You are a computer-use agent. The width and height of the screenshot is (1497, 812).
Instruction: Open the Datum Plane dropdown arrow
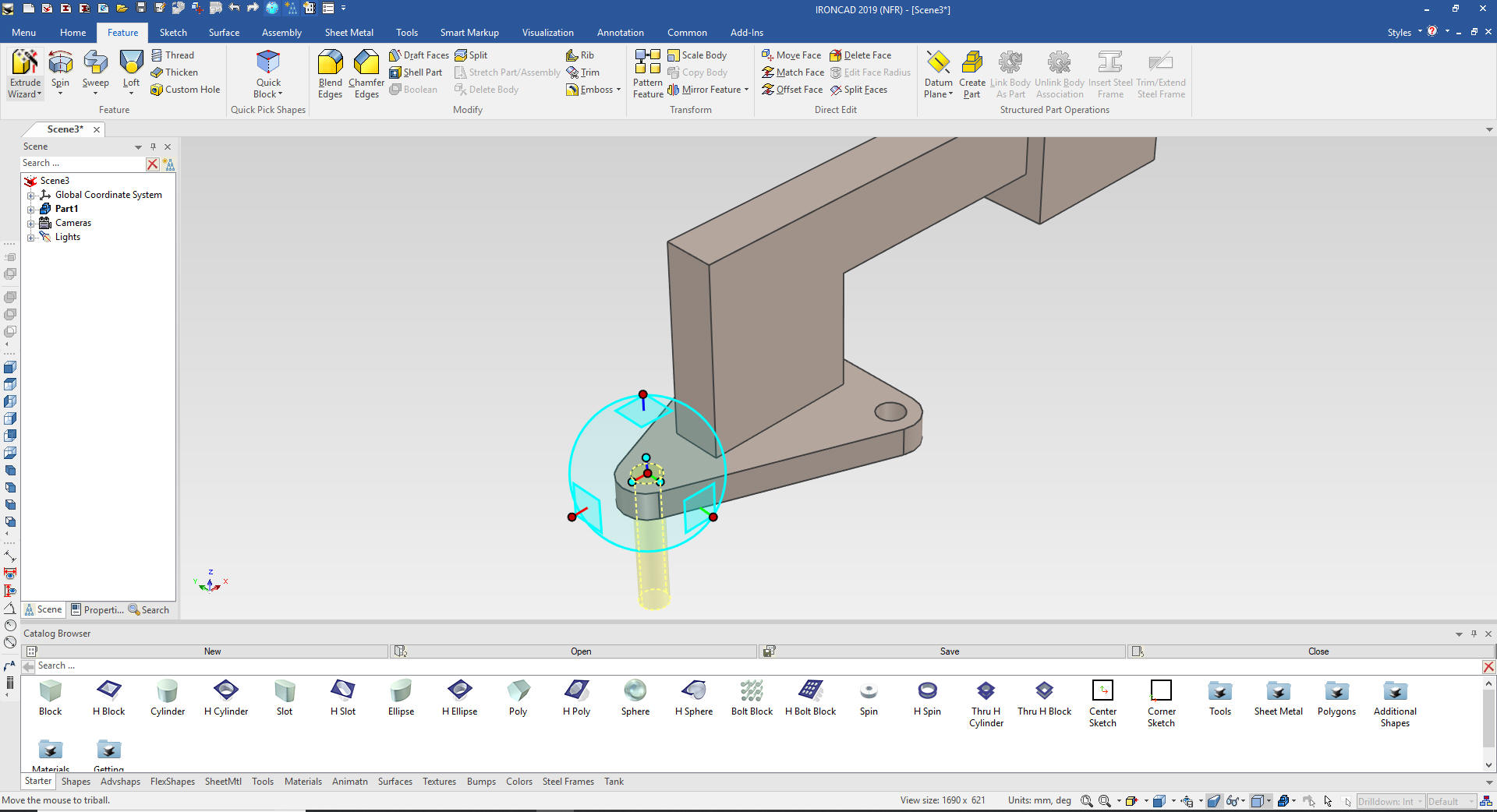[950, 94]
